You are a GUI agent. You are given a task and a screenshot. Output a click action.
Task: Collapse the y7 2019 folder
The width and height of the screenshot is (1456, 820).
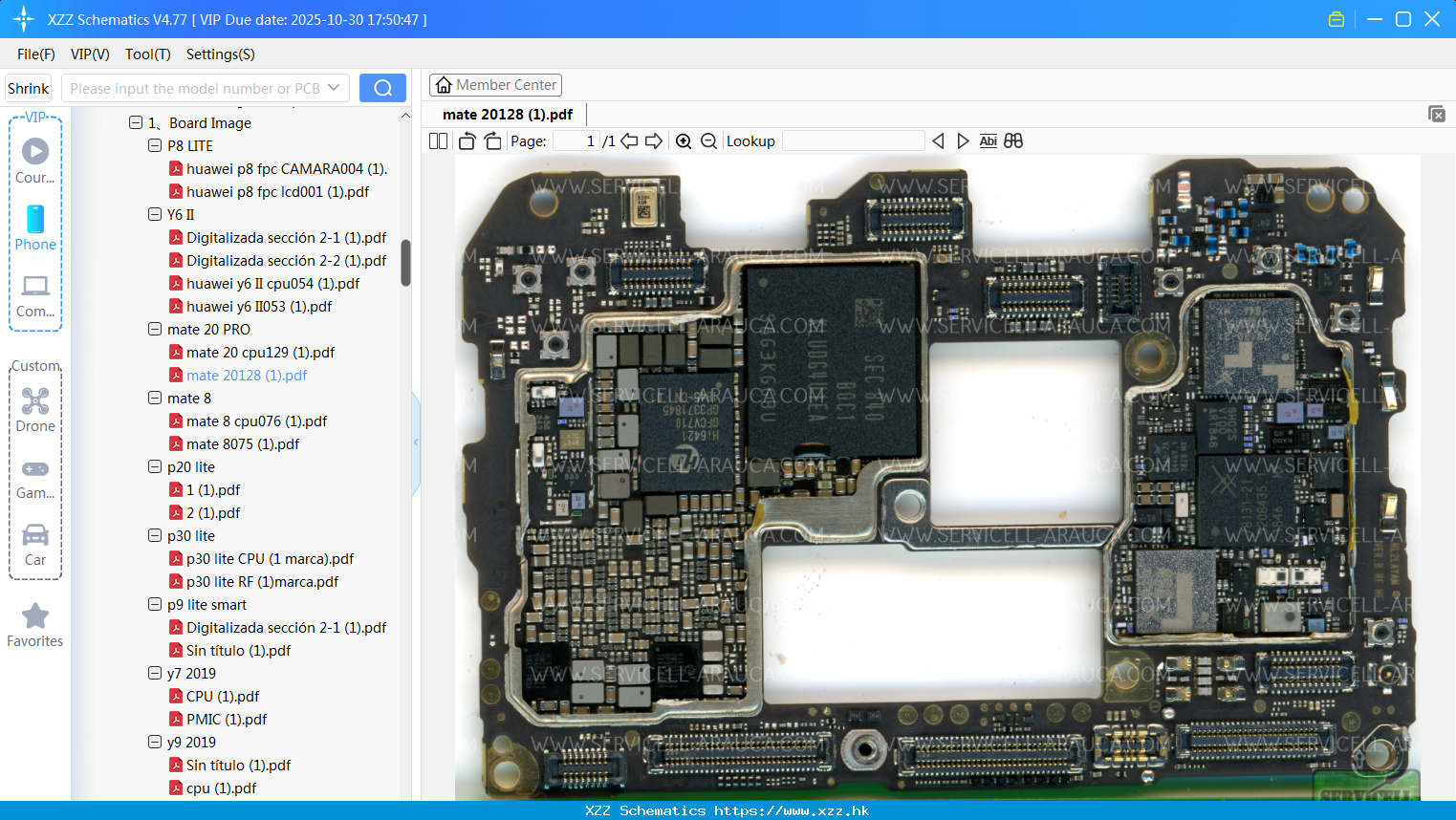tap(155, 673)
